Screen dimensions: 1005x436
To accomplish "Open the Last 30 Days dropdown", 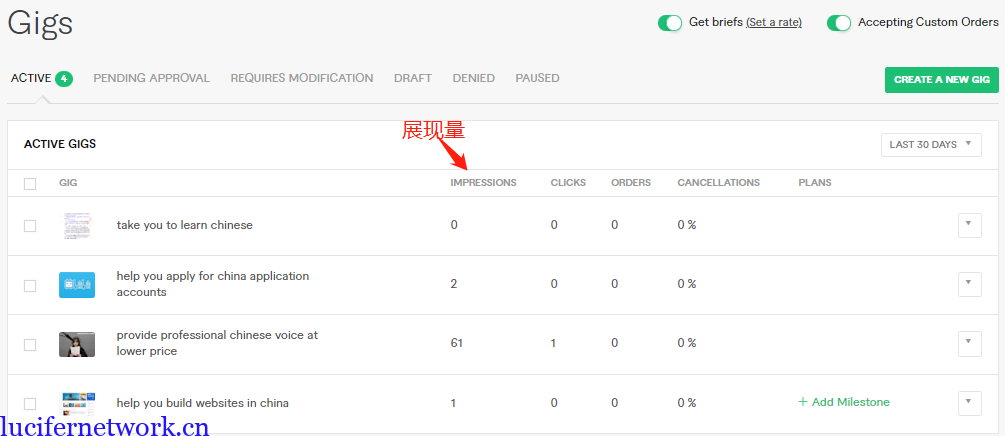I will [931, 145].
